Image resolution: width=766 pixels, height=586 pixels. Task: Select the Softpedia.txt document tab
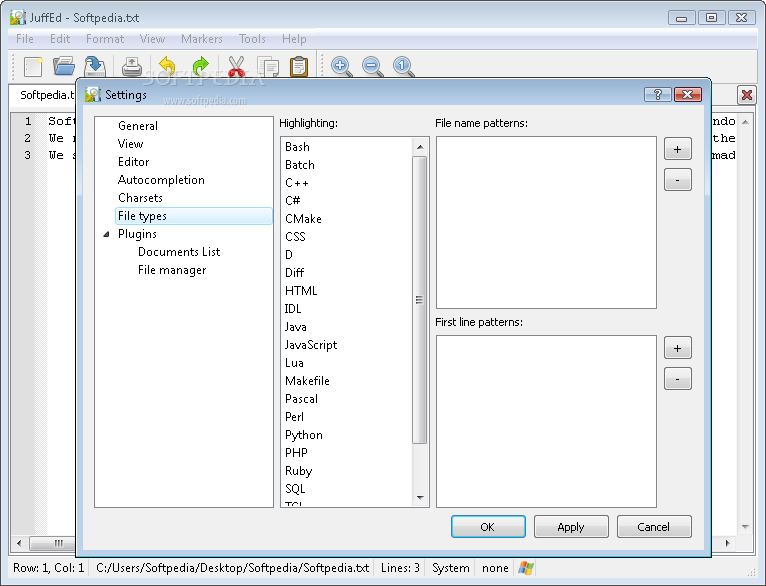44,95
